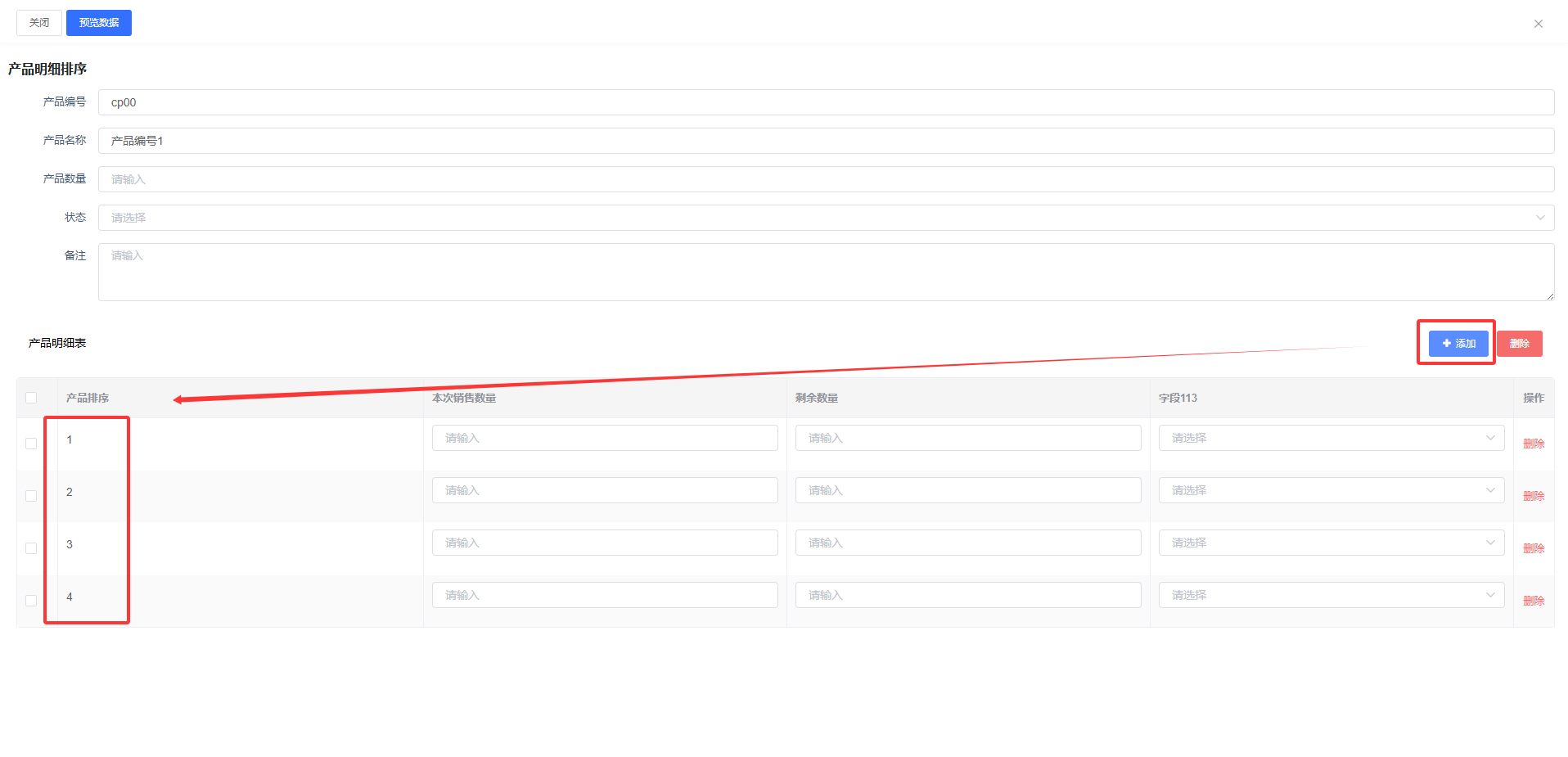Image resolution: width=1568 pixels, height=757 pixels.
Task: Open the 状态 dropdown
Action: click(x=826, y=218)
